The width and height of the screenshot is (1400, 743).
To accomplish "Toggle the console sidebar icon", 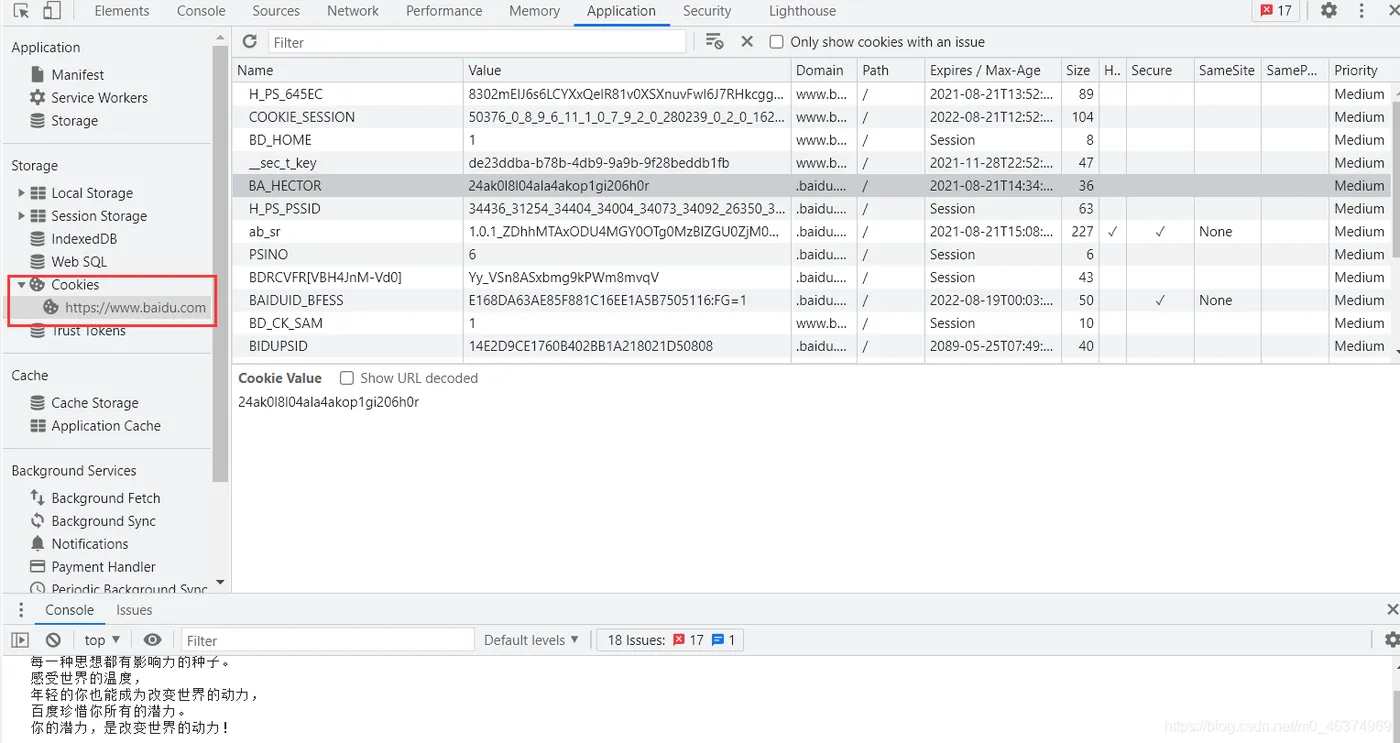I will 20,640.
